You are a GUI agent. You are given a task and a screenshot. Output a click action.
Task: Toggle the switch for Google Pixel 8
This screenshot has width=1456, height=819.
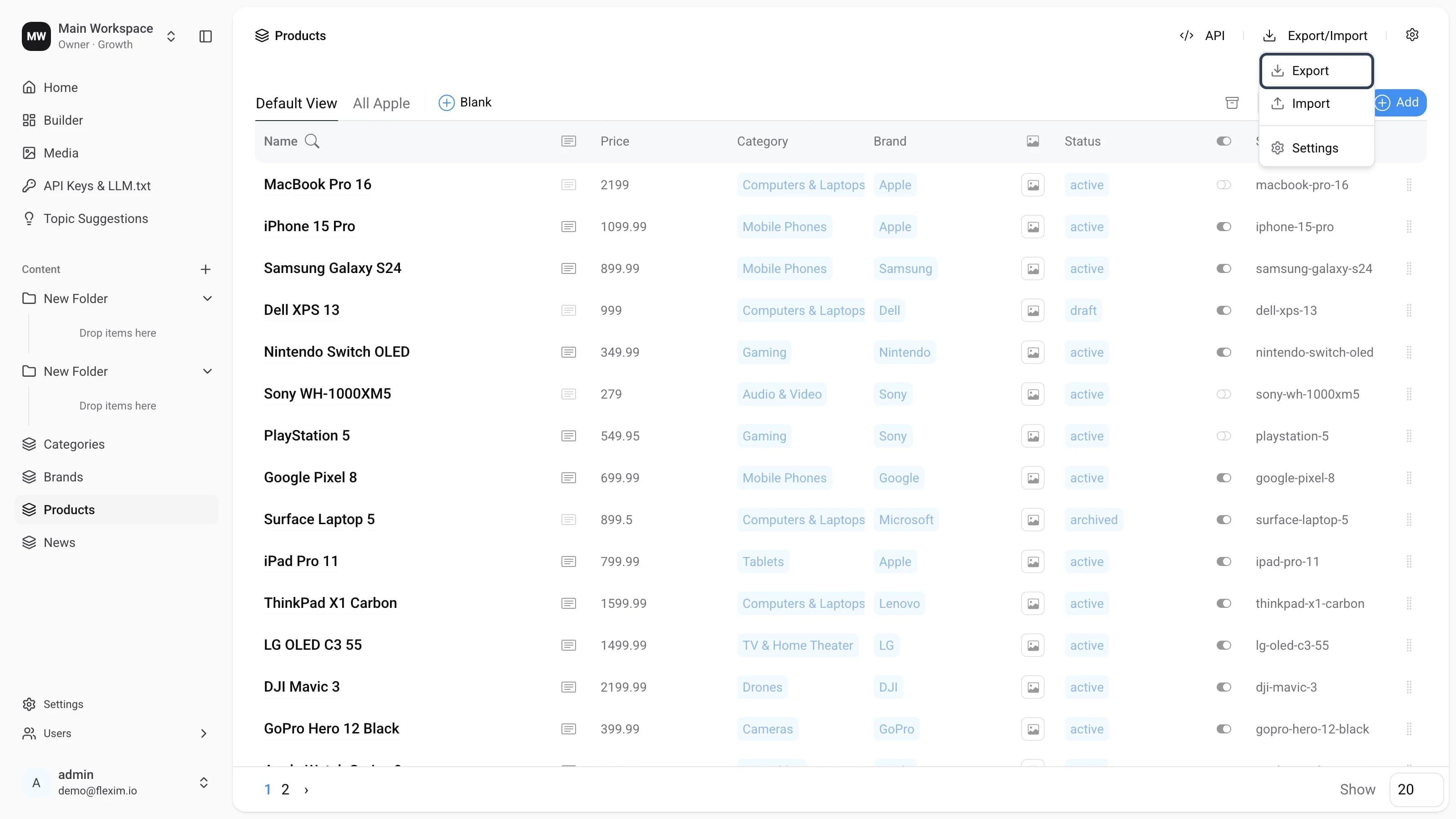[1223, 478]
